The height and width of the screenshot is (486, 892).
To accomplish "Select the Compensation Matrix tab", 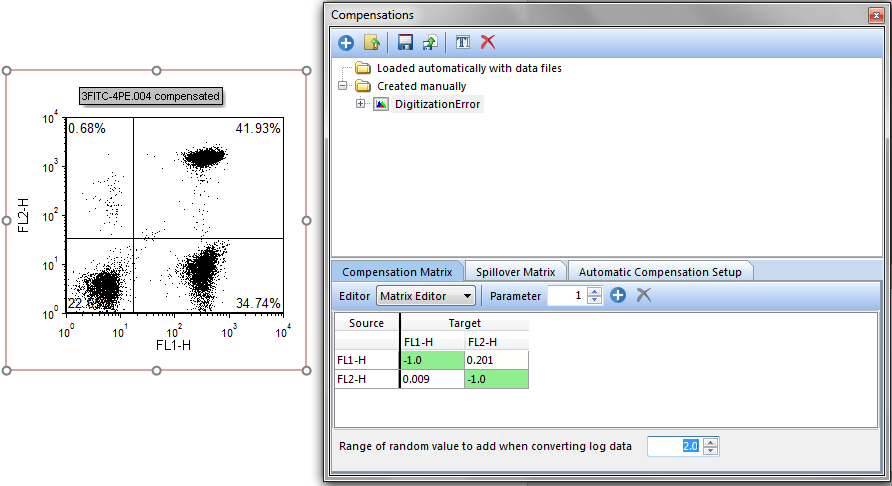I will tap(397, 272).
